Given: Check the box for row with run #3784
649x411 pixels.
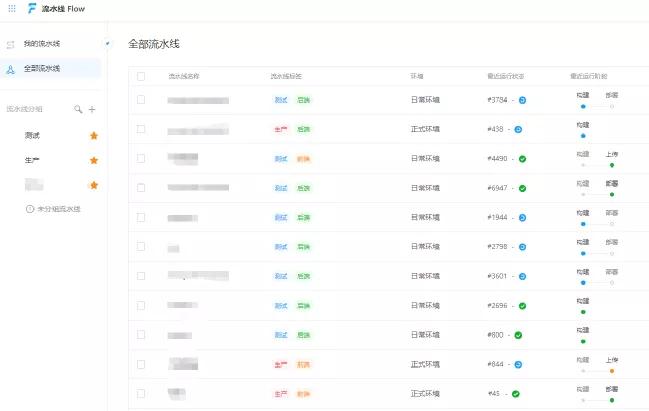Looking at the screenshot, I should point(141,100).
